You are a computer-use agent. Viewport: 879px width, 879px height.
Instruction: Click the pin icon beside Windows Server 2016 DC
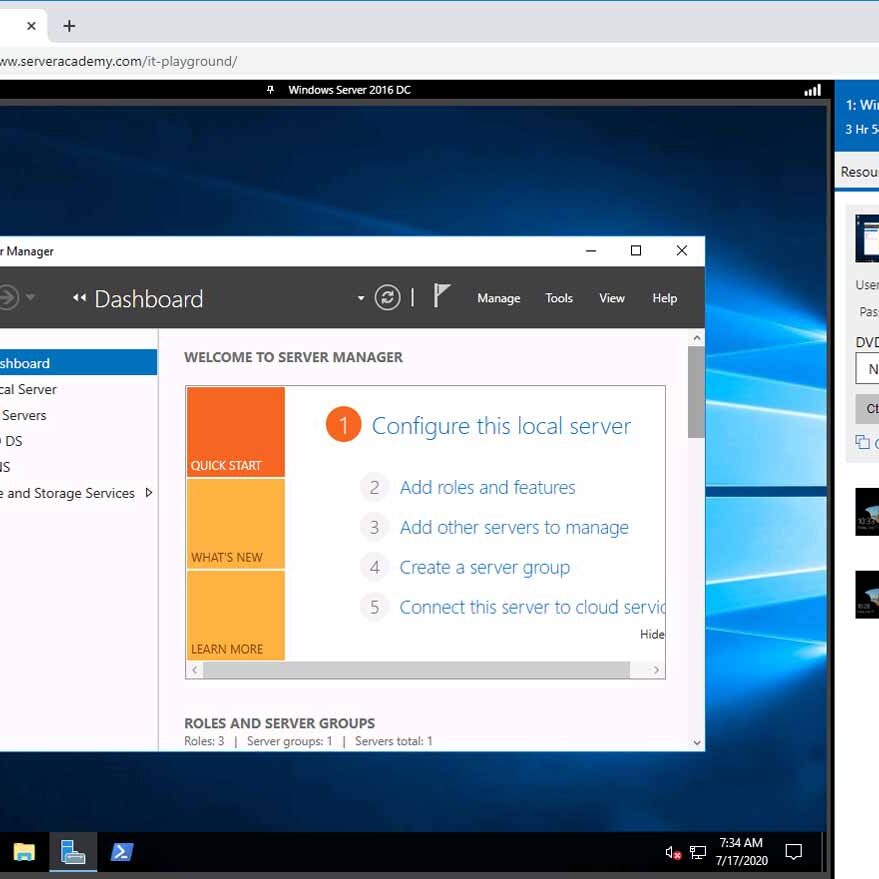pos(270,90)
